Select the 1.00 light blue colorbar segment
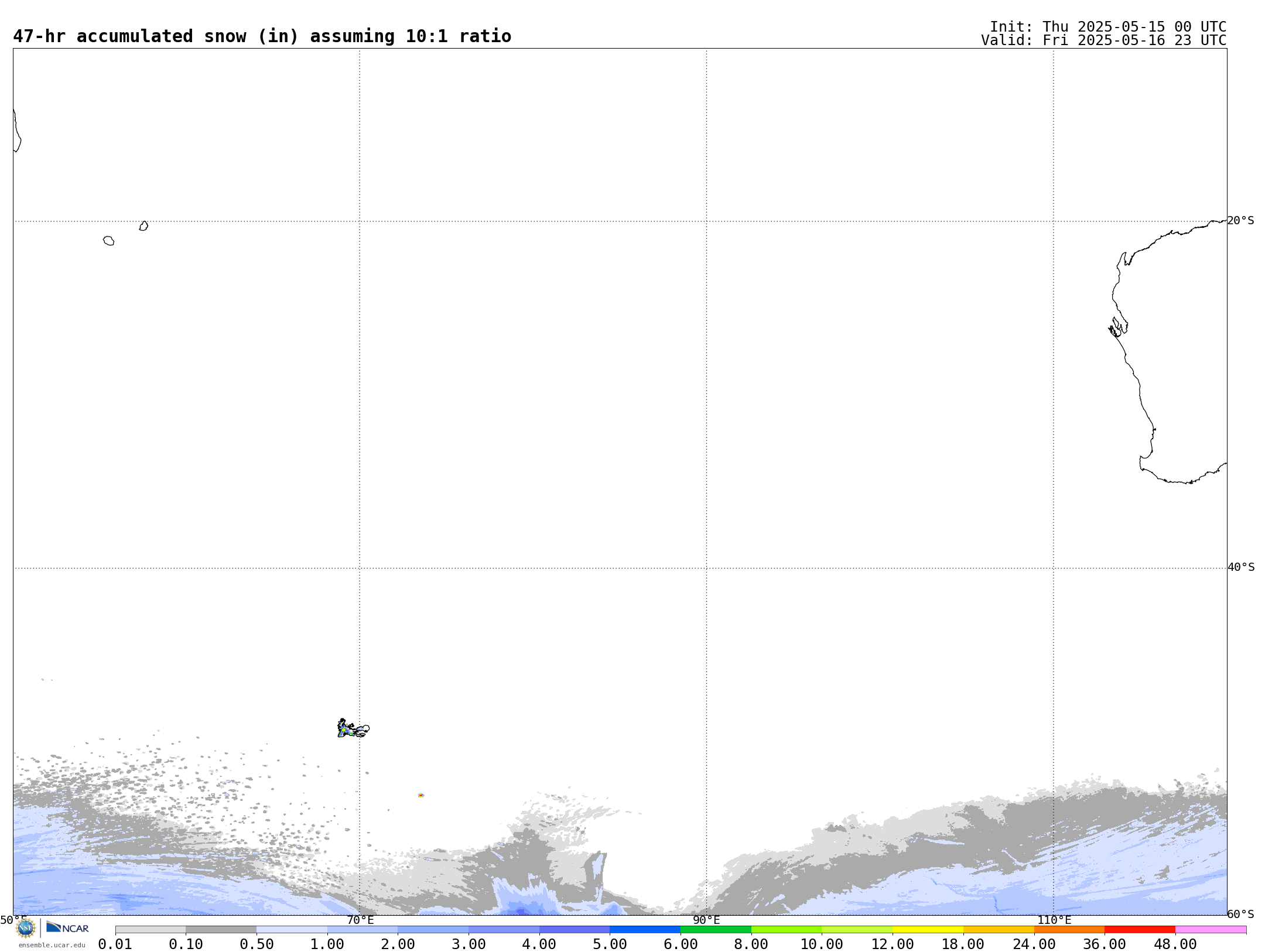 point(363,930)
